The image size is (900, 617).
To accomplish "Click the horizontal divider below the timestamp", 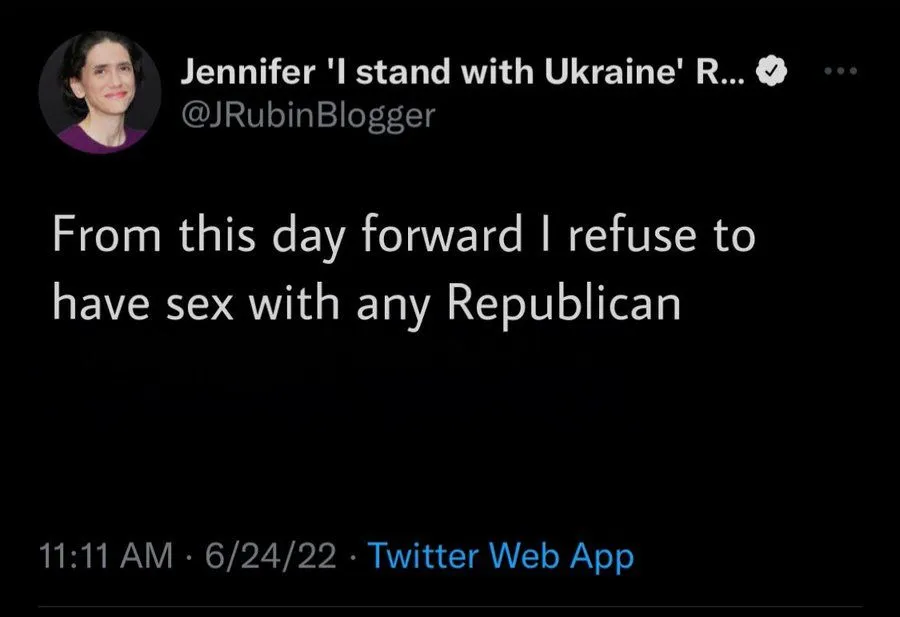I will pyautogui.click(x=450, y=605).
